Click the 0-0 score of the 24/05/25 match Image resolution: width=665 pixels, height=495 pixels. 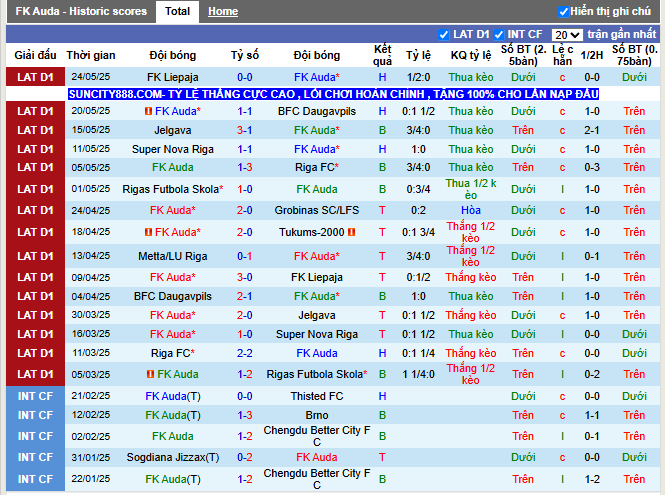click(245, 77)
